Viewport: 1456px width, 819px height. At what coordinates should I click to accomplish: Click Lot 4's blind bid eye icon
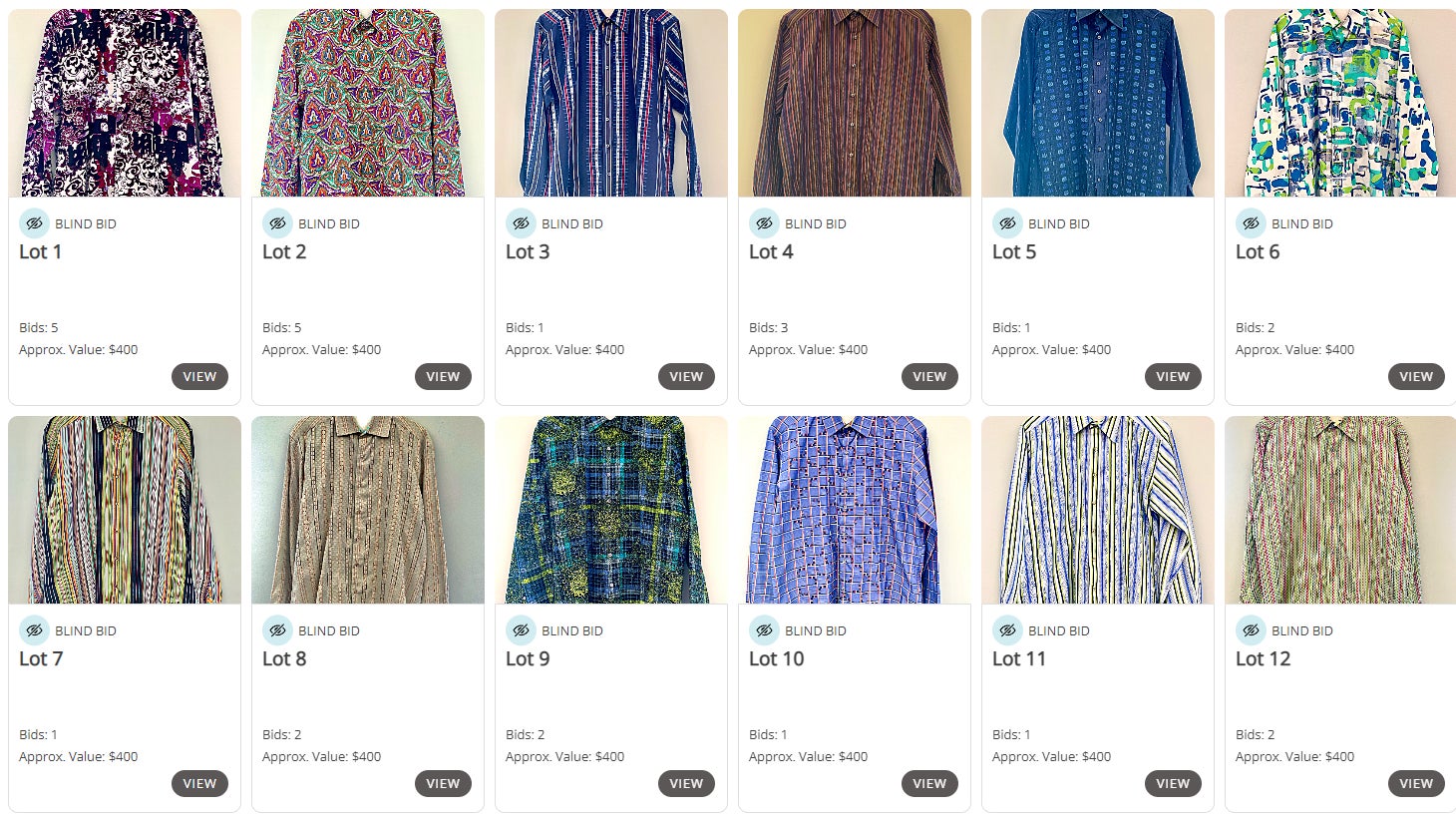(x=764, y=223)
